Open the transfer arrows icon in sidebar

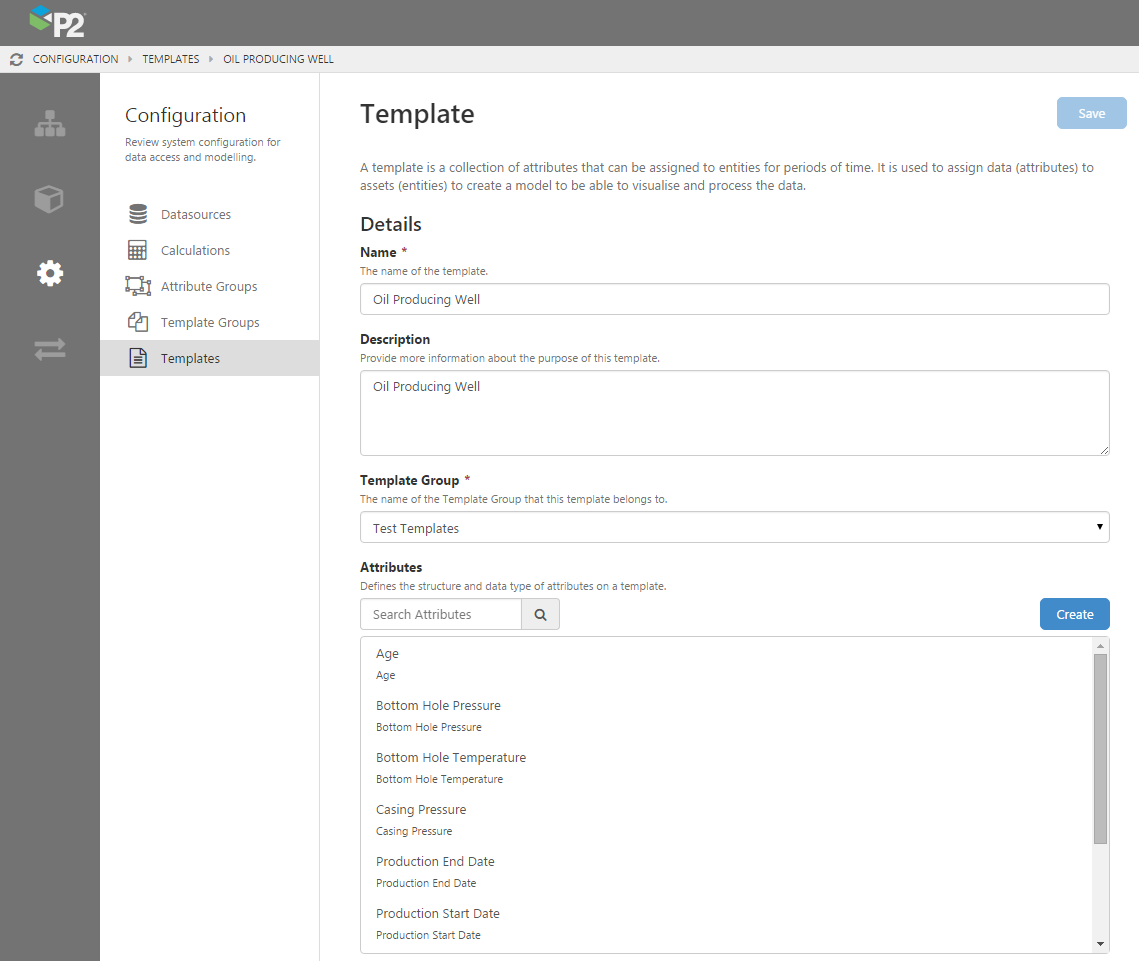[50, 349]
